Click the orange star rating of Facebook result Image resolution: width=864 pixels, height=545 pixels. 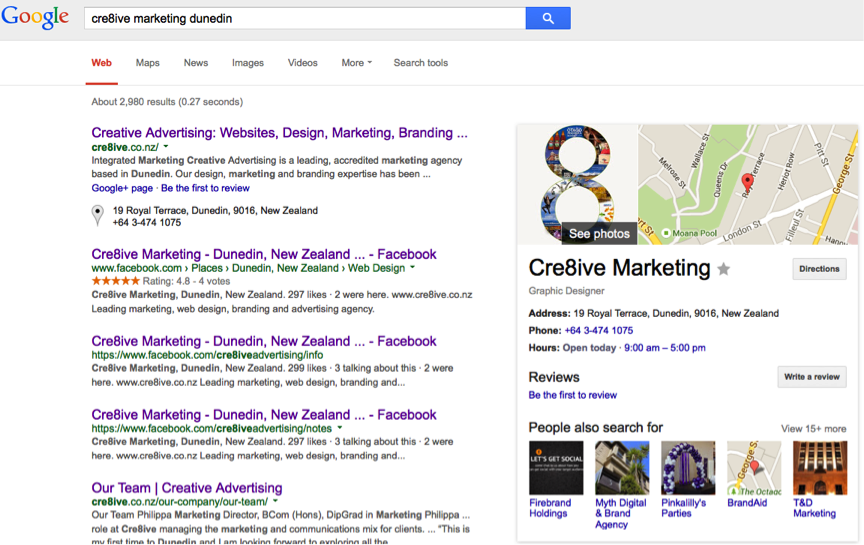115,281
